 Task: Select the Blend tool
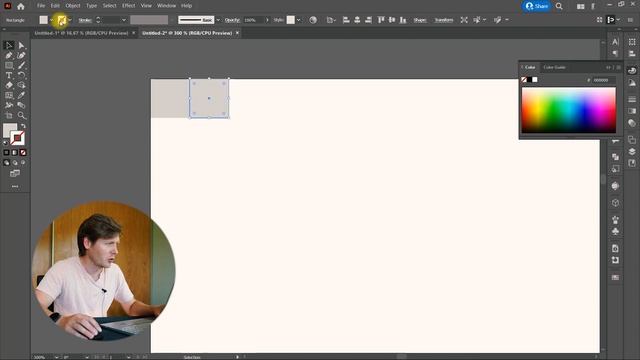(x=22, y=105)
